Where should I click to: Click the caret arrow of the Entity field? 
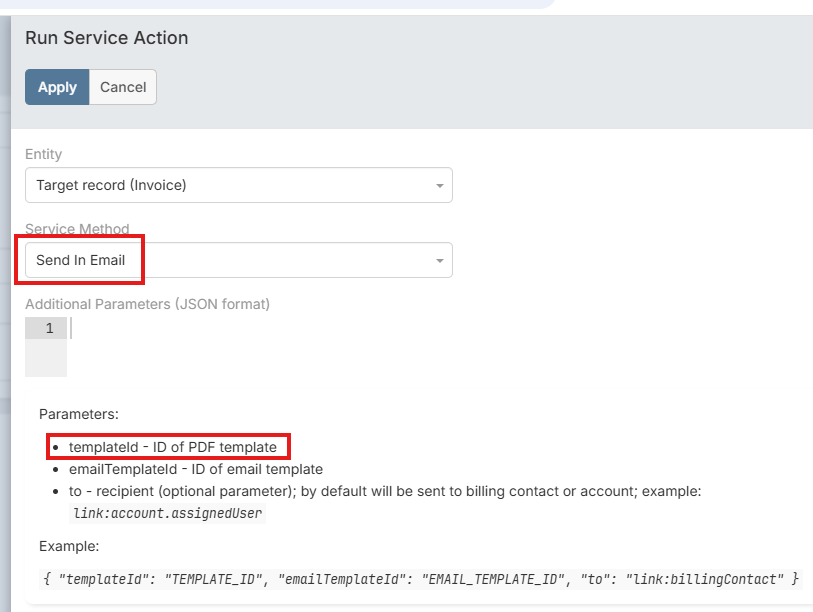(x=439, y=186)
